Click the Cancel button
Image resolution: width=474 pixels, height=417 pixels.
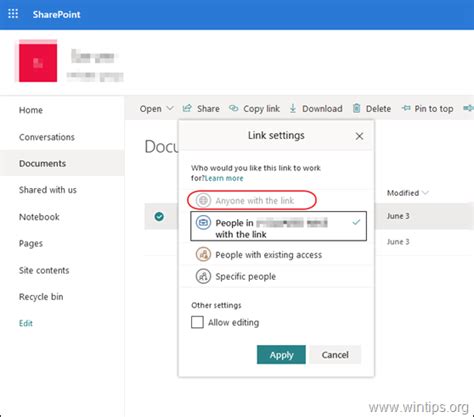coord(335,355)
